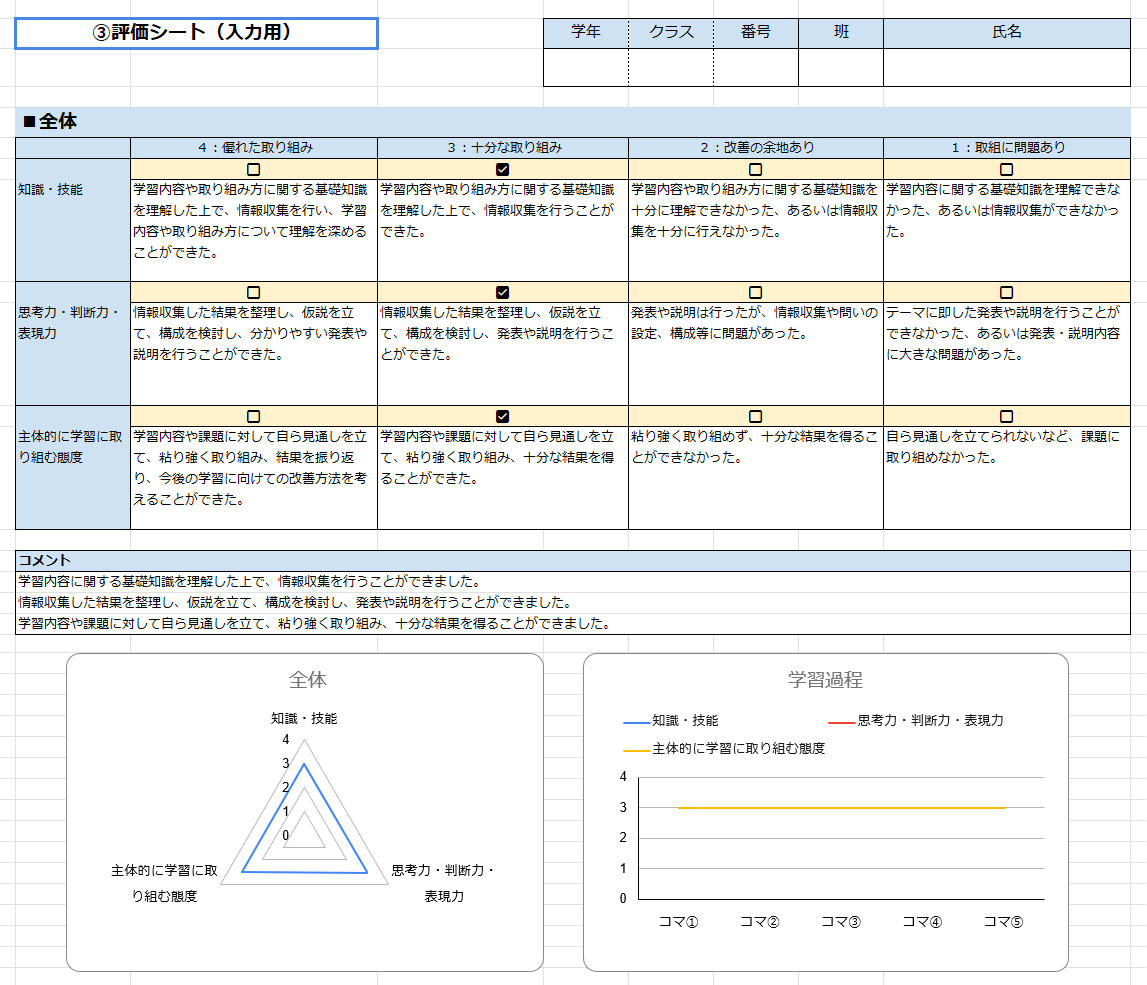Select the 1：取組に問題あり column header
This screenshot has width=1147, height=985.
[1007, 148]
